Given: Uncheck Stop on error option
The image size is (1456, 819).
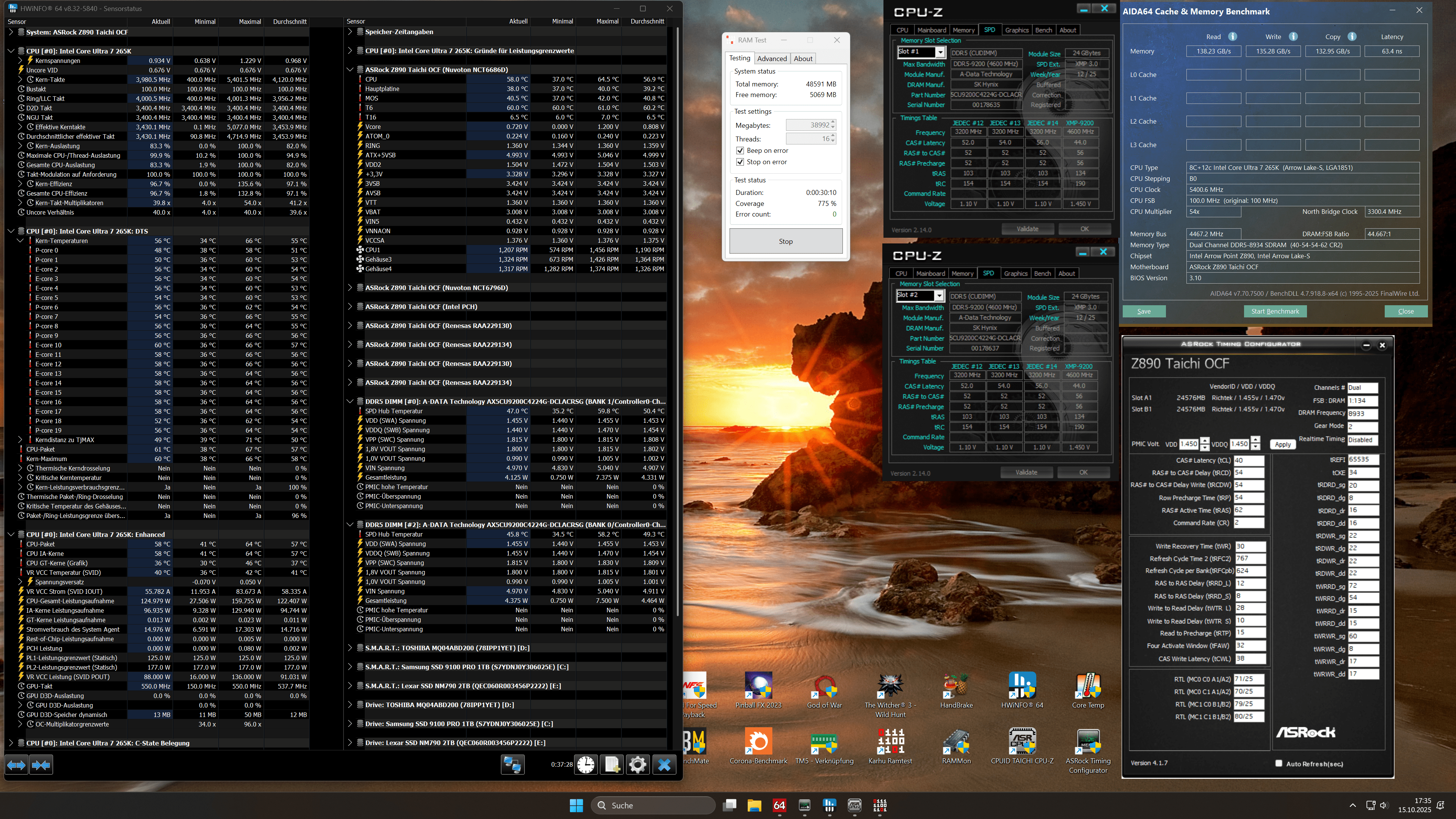Looking at the screenshot, I should (x=740, y=162).
